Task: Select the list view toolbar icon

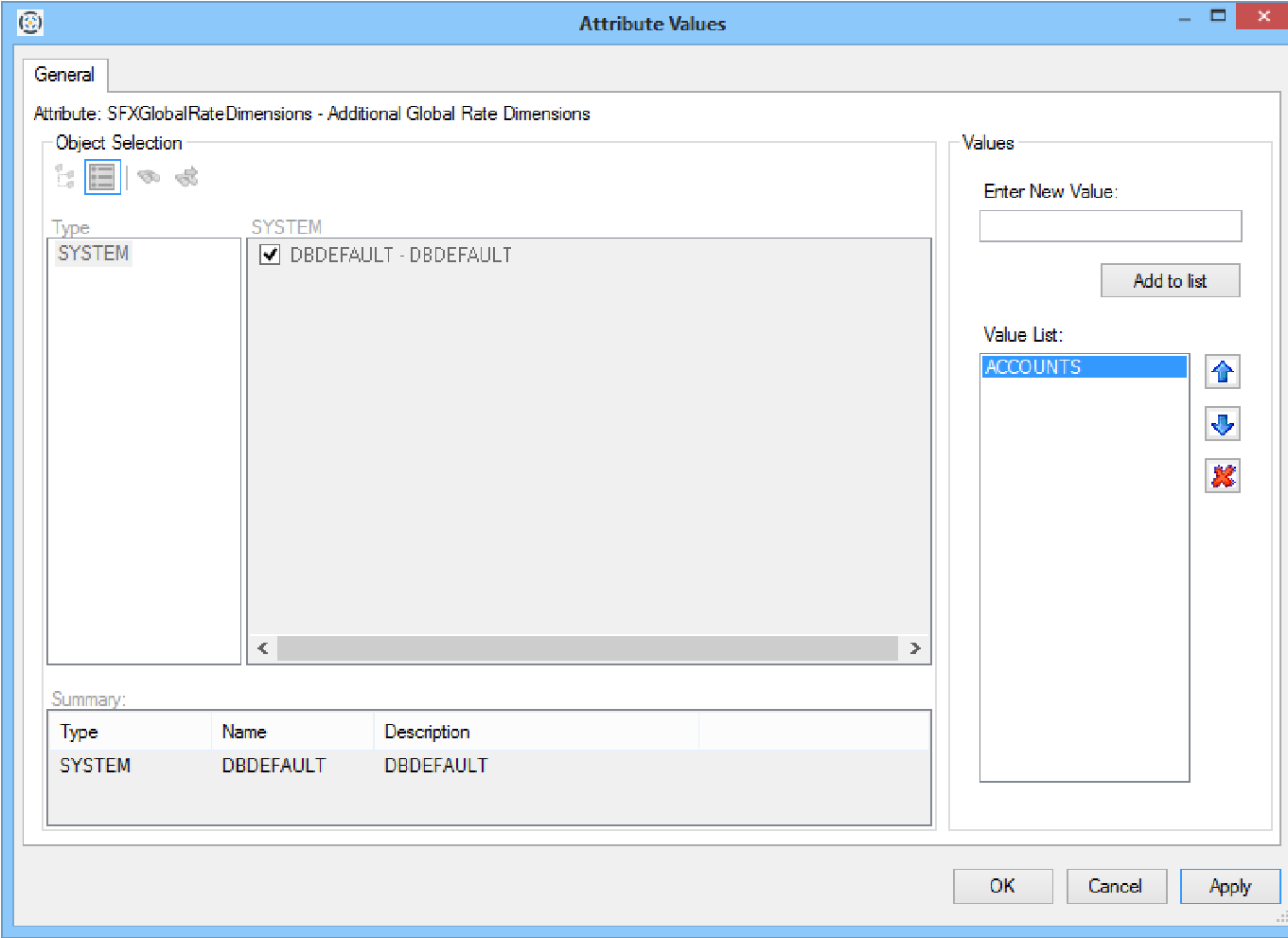Action: point(102,177)
